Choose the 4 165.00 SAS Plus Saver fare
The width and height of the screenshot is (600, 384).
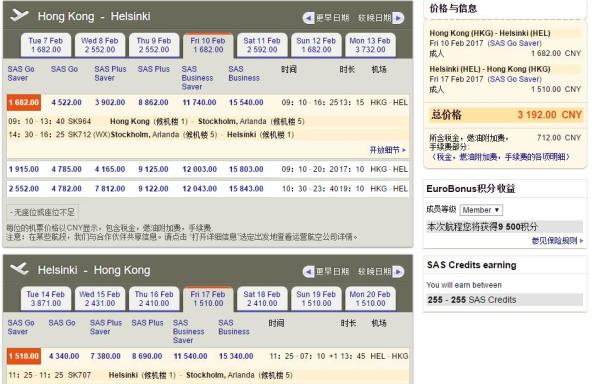click(x=110, y=169)
